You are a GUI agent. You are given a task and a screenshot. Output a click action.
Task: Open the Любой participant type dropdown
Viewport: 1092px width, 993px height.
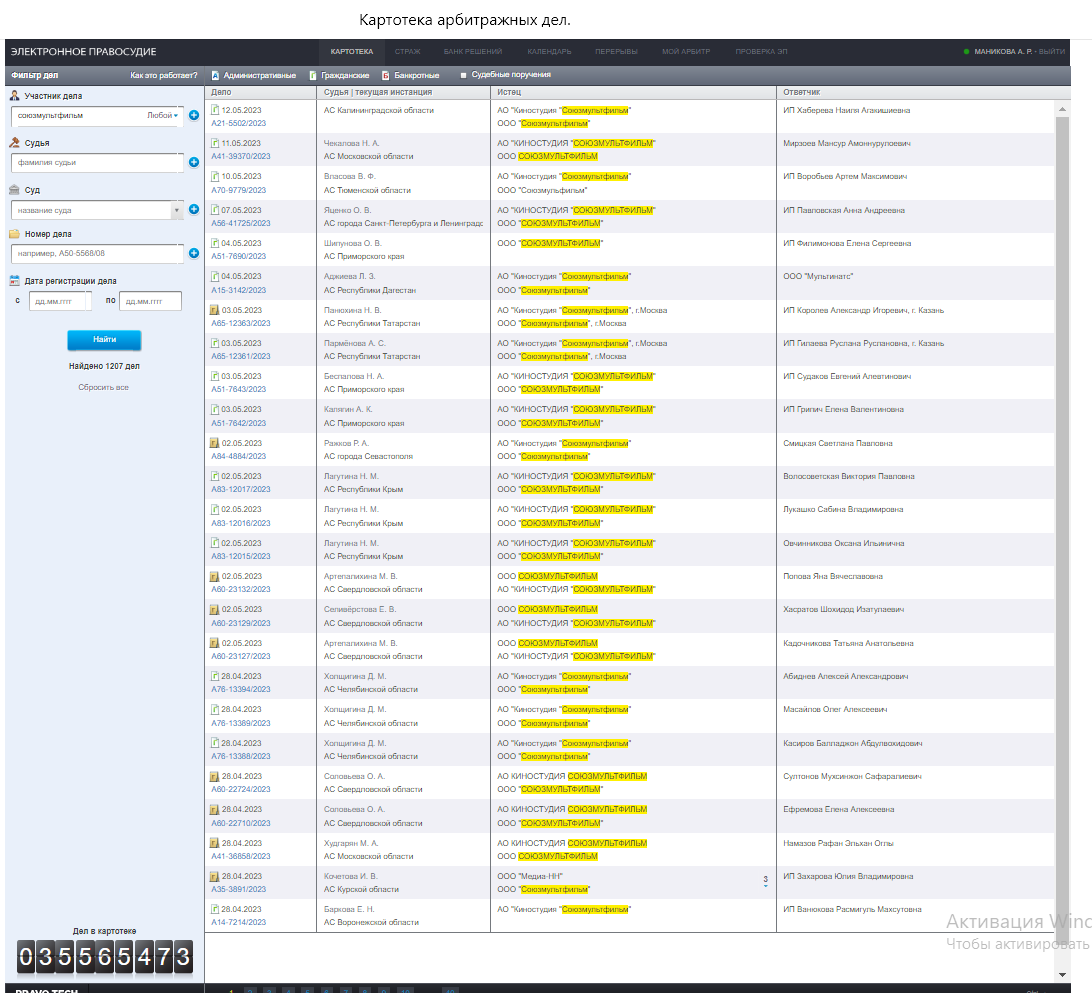pos(163,116)
